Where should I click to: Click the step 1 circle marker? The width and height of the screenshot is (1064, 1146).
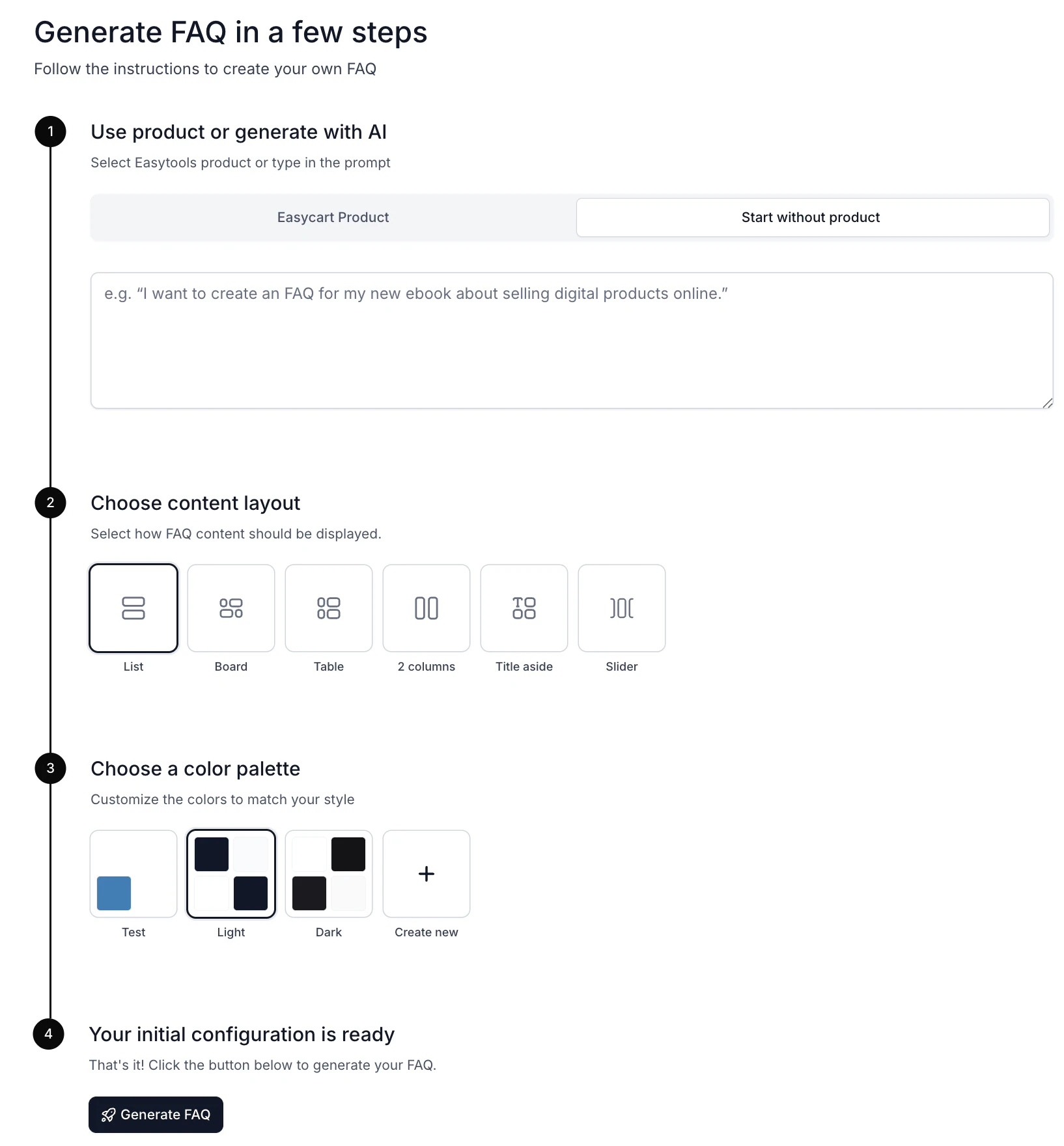coord(50,132)
